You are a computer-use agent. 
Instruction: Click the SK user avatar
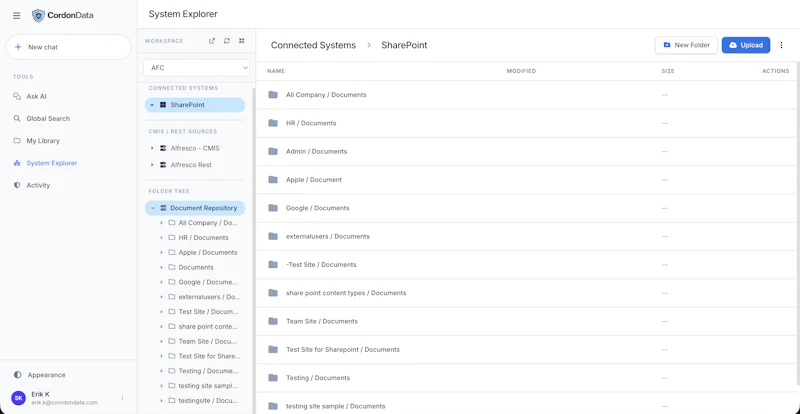tap(18, 398)
